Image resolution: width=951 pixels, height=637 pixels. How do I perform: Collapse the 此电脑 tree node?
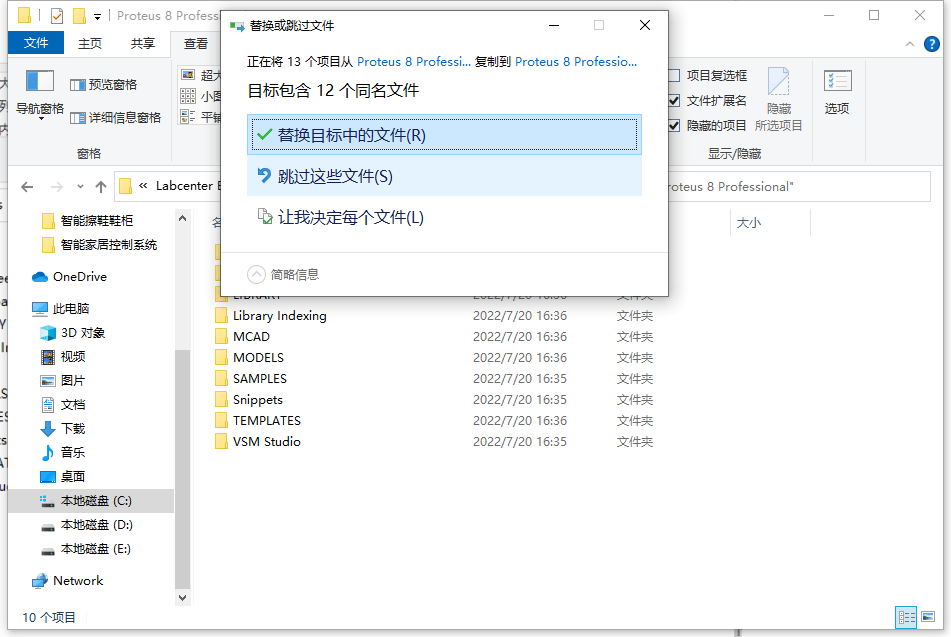22,308
